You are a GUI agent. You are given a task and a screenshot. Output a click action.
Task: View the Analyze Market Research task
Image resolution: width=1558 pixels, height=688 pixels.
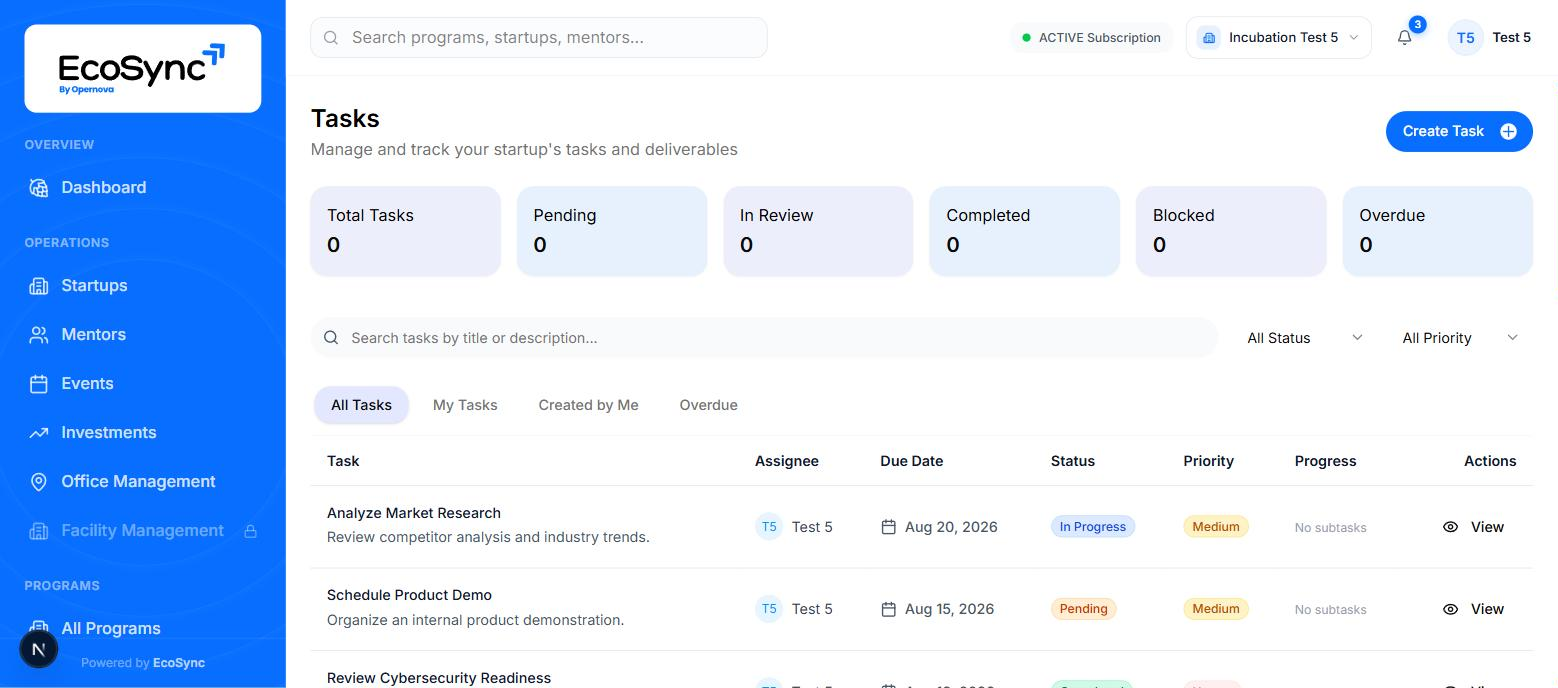1473,527
